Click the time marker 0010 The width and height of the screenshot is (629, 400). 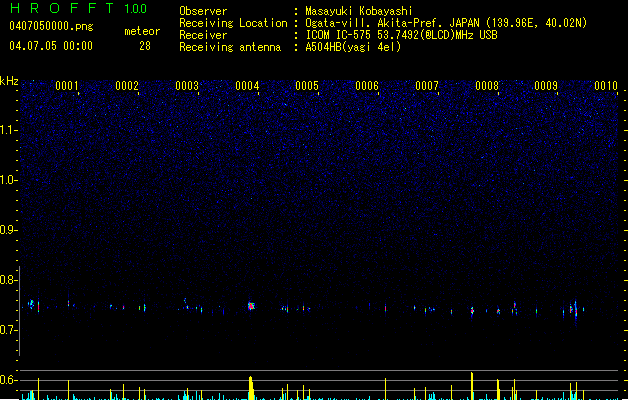click(x=606, y=86)
